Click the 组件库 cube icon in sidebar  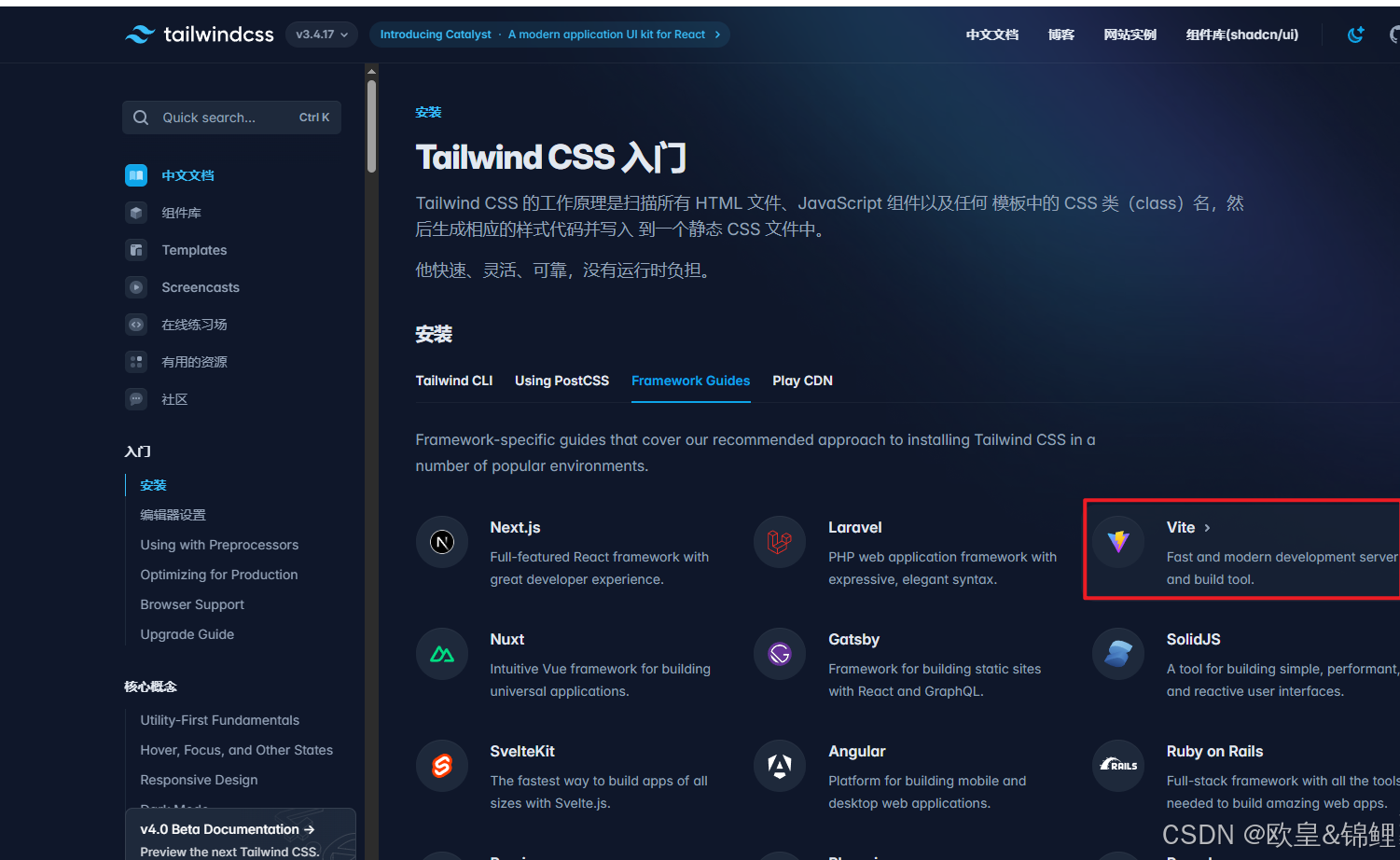(136, 213)
